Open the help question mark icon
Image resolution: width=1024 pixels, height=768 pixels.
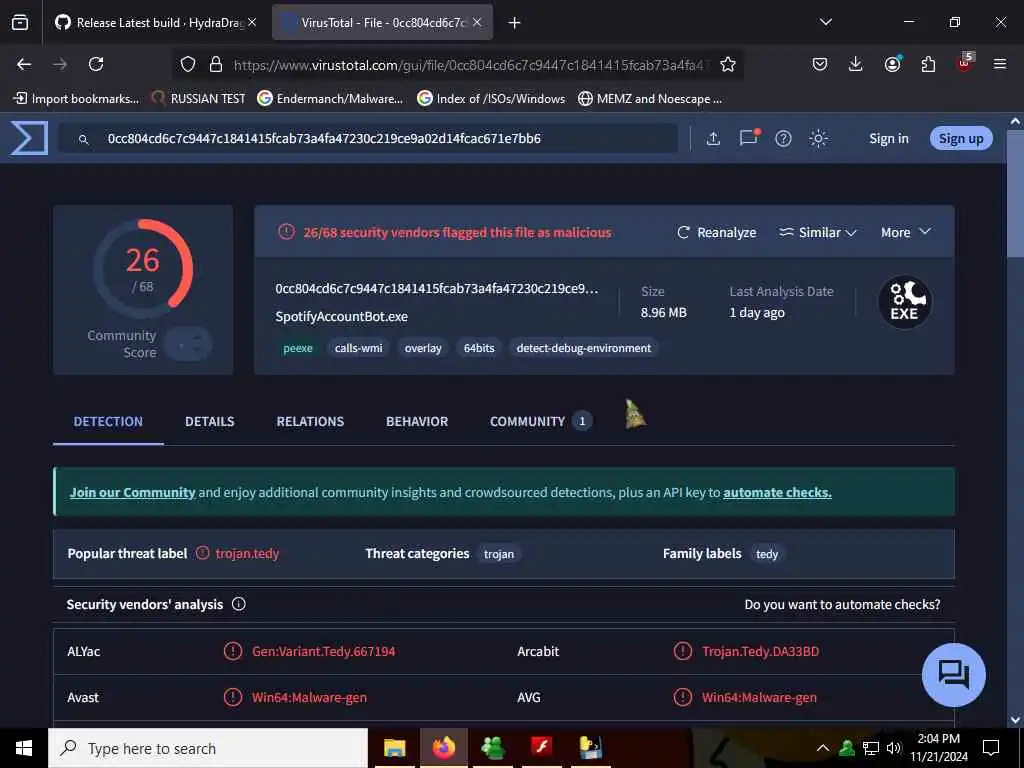point(783,138)
